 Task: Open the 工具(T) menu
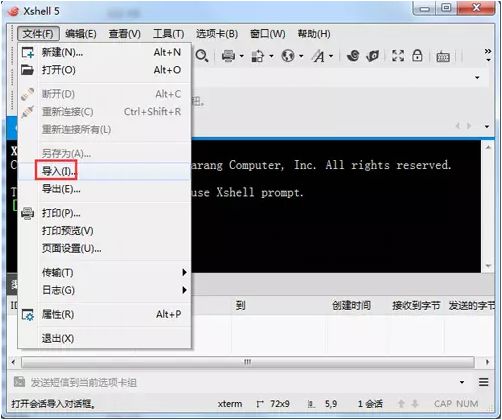(x=169, y=34)
